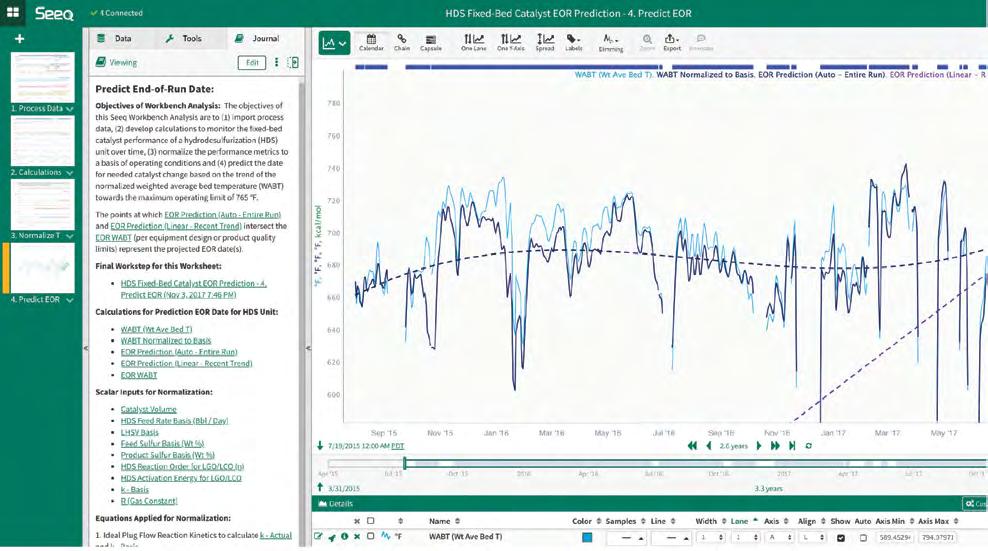This screenshot has height=551, width=988.
Task: Step display range forward half
Action: (759, 446)
